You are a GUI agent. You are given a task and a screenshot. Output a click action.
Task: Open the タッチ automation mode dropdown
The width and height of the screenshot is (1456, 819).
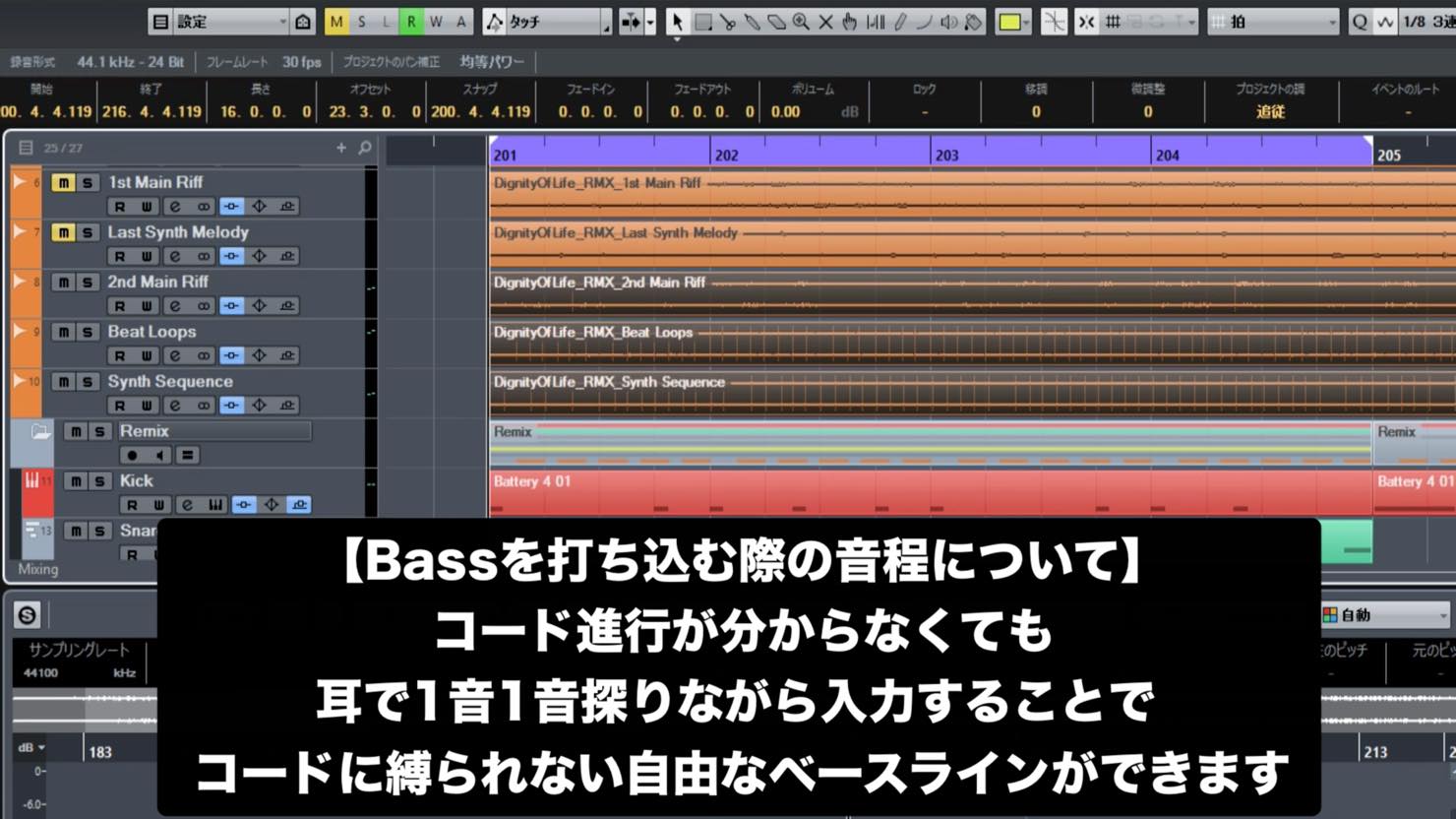[x=559, y=22]
